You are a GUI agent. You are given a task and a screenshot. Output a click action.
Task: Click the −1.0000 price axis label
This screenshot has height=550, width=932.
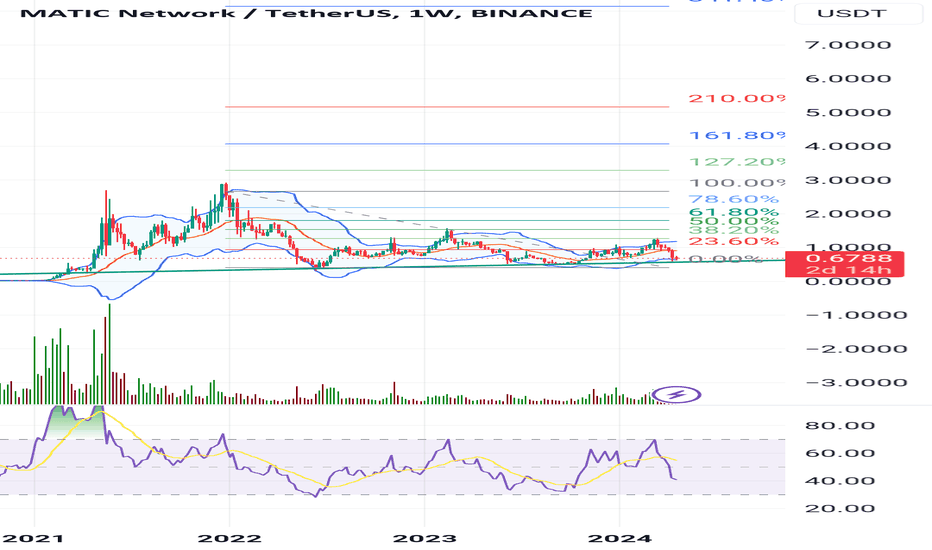(856, 315)
